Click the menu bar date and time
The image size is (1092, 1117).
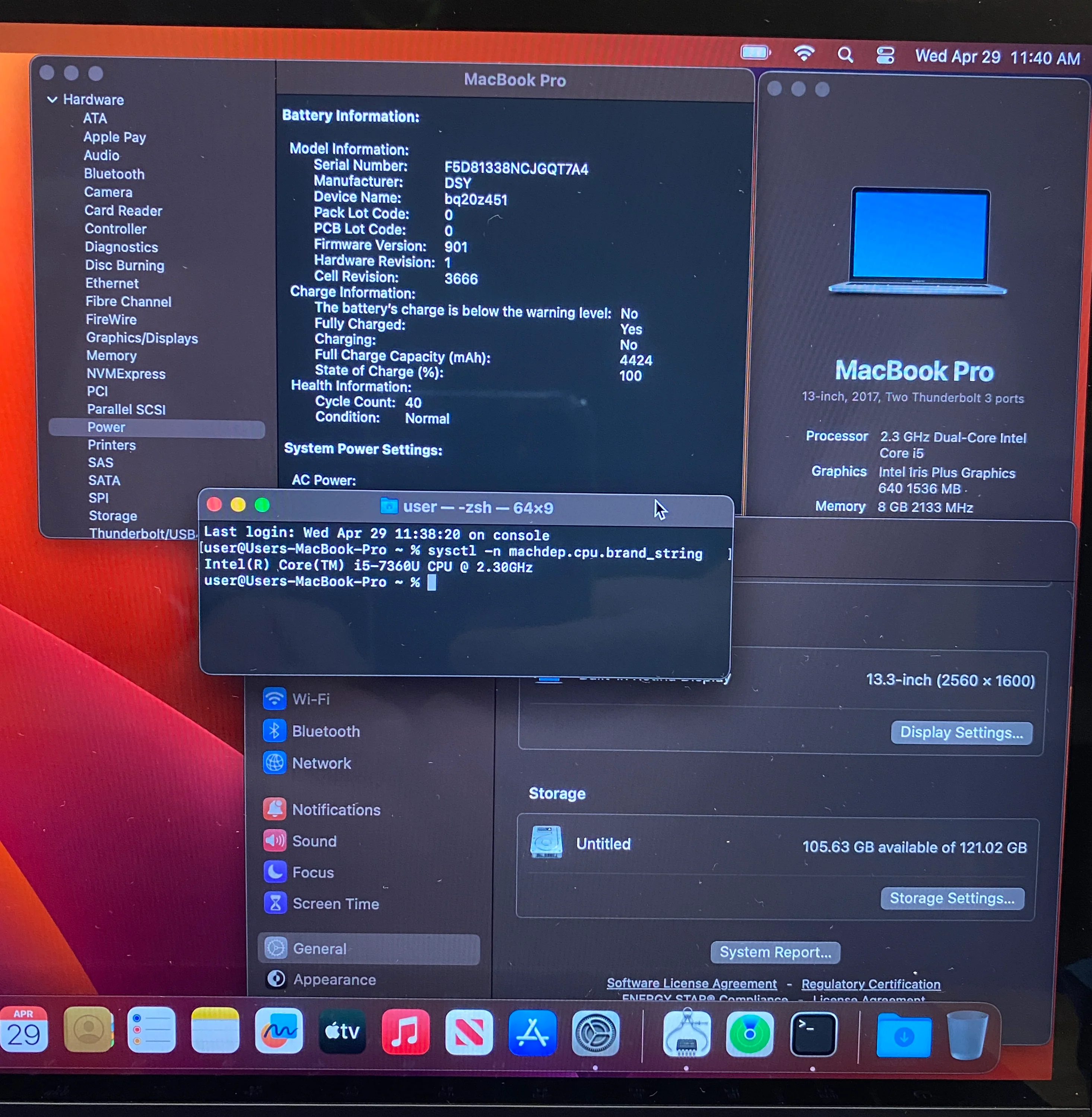pyautogui.click(x=997, y=57)
